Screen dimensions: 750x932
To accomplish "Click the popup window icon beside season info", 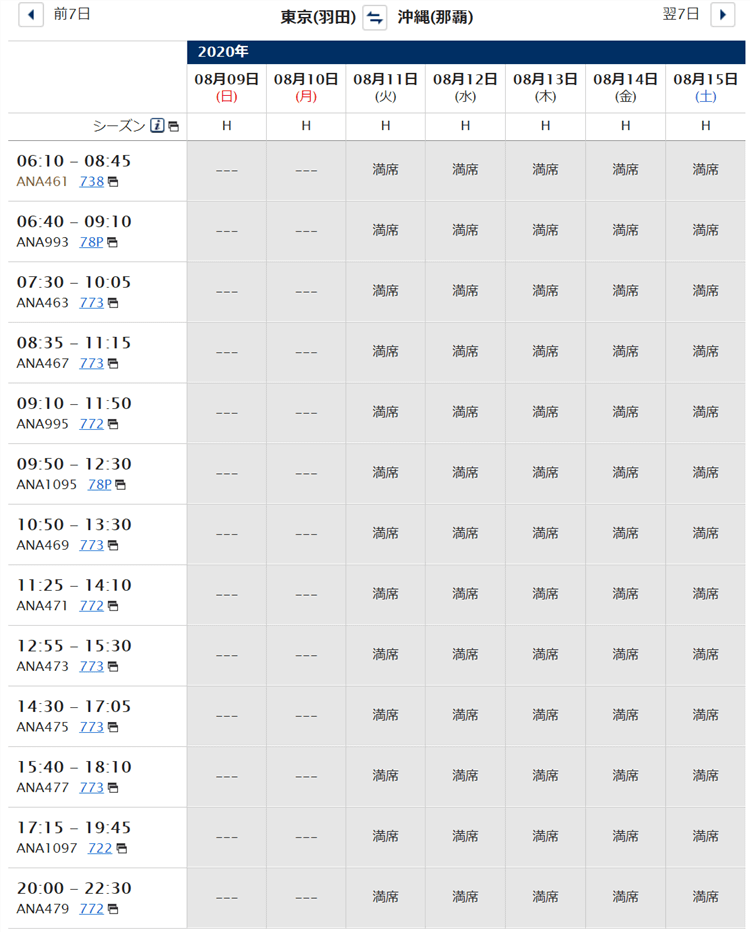I will pyautogui.click(x=173, y=127).
